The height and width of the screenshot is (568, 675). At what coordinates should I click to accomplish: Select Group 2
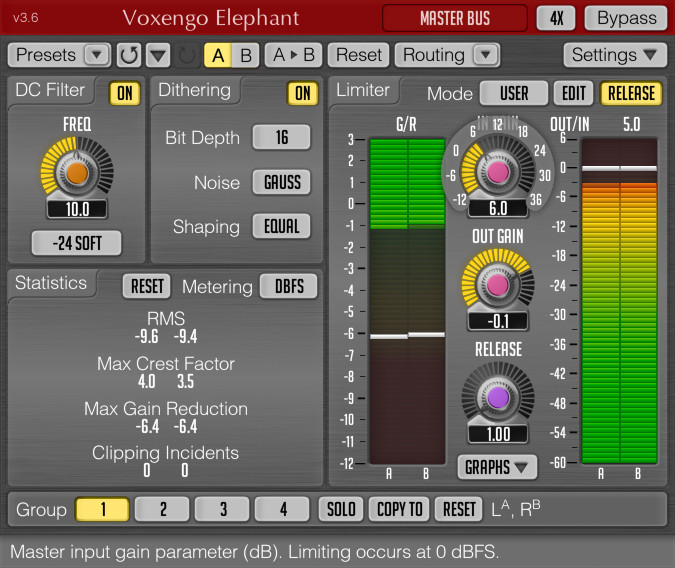click(162, 509)
